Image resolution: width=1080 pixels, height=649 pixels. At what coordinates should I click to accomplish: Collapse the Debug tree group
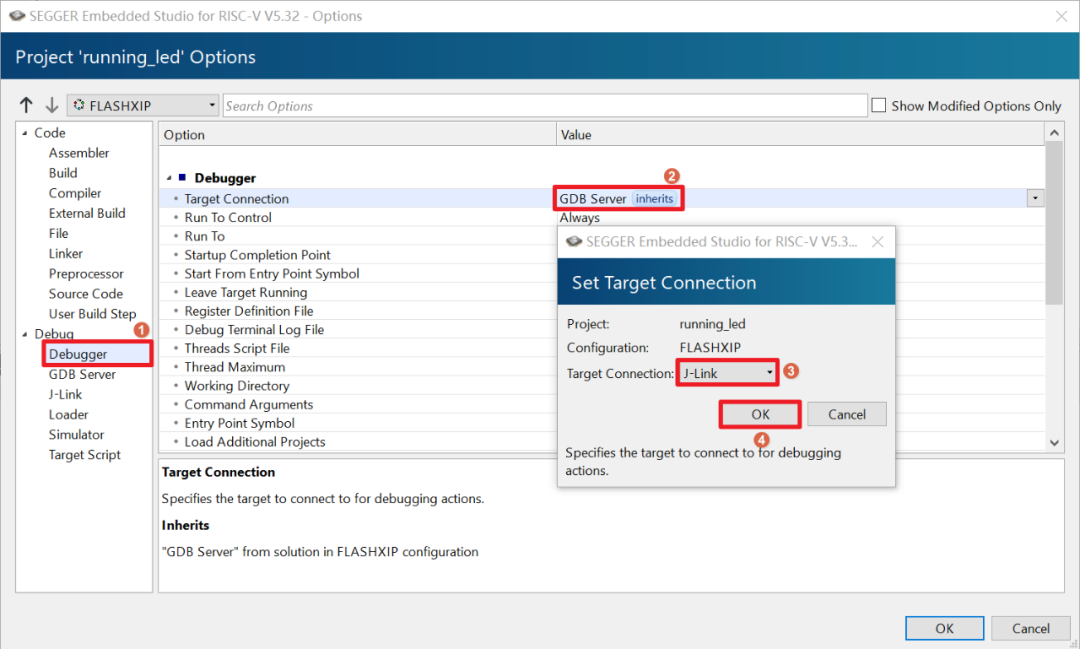point(25,334)
